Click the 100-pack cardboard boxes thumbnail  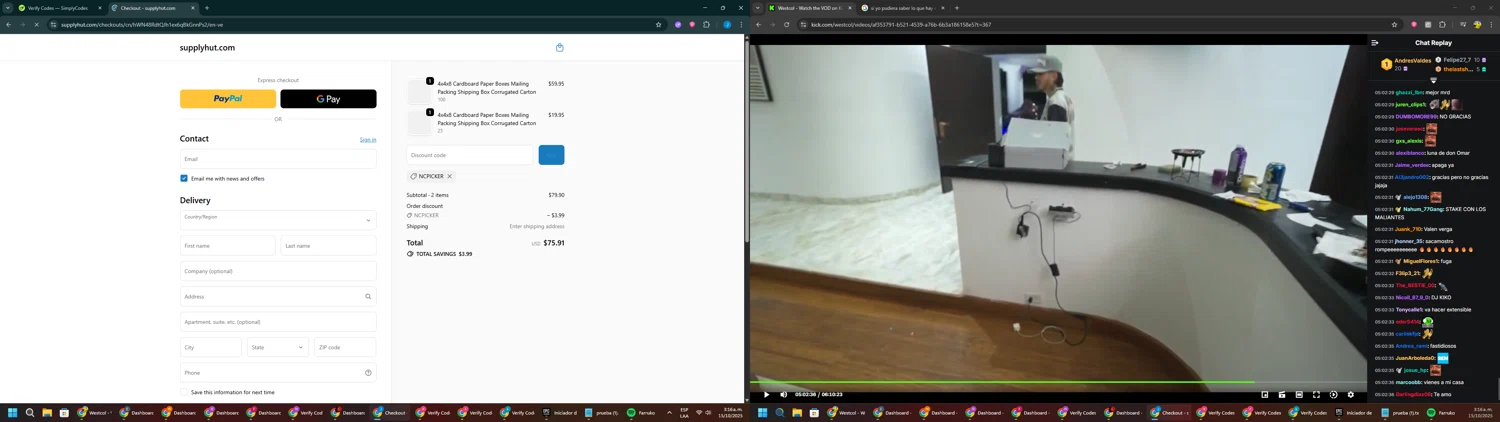(419, 91)
